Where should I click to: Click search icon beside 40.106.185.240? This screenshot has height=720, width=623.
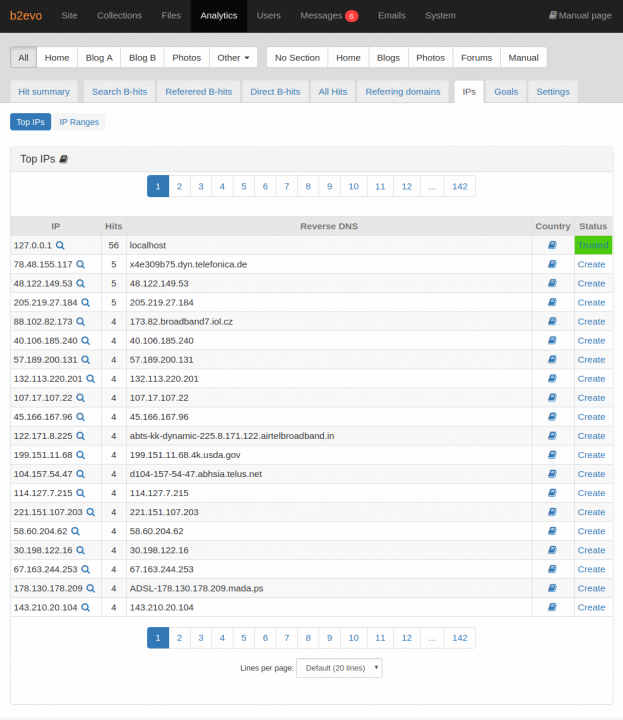[x=85, y=341]
